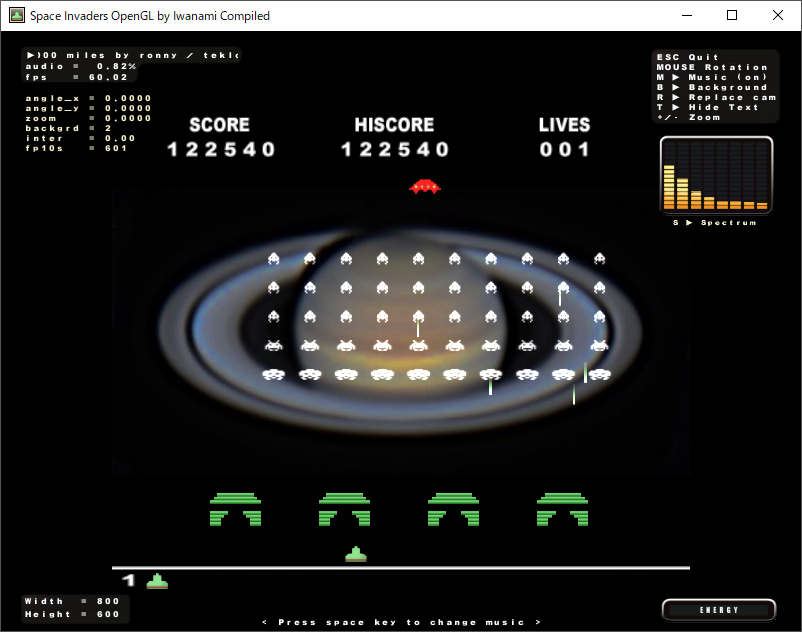
Task: Click the '+/- Zoom' help line
Action: (x=688, y=117)
